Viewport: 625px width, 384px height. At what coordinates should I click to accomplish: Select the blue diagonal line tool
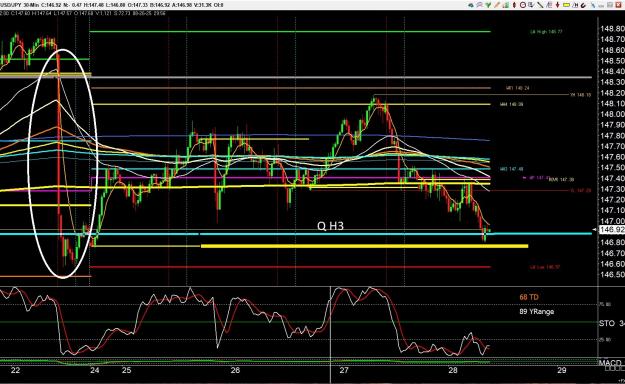pyautogui.click(x=593, y=5)
